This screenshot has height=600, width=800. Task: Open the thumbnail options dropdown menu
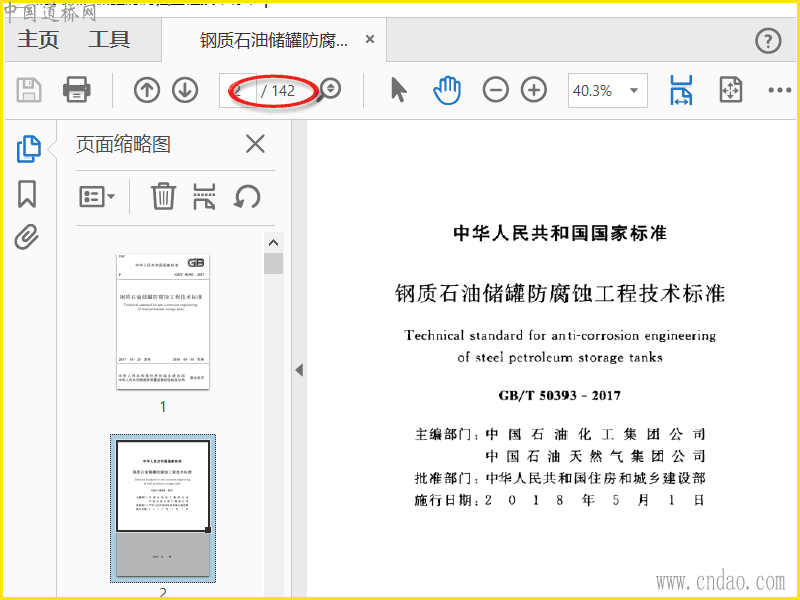97,196
